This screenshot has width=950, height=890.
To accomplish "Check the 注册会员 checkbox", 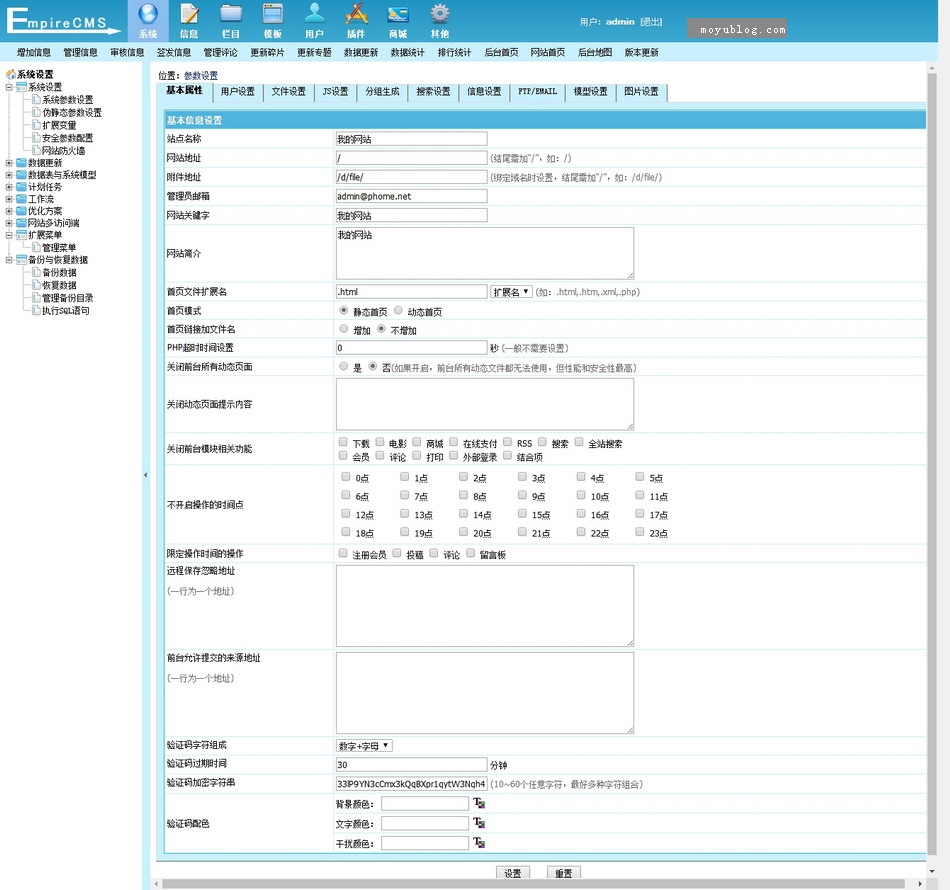I will [x=343, y=553].
